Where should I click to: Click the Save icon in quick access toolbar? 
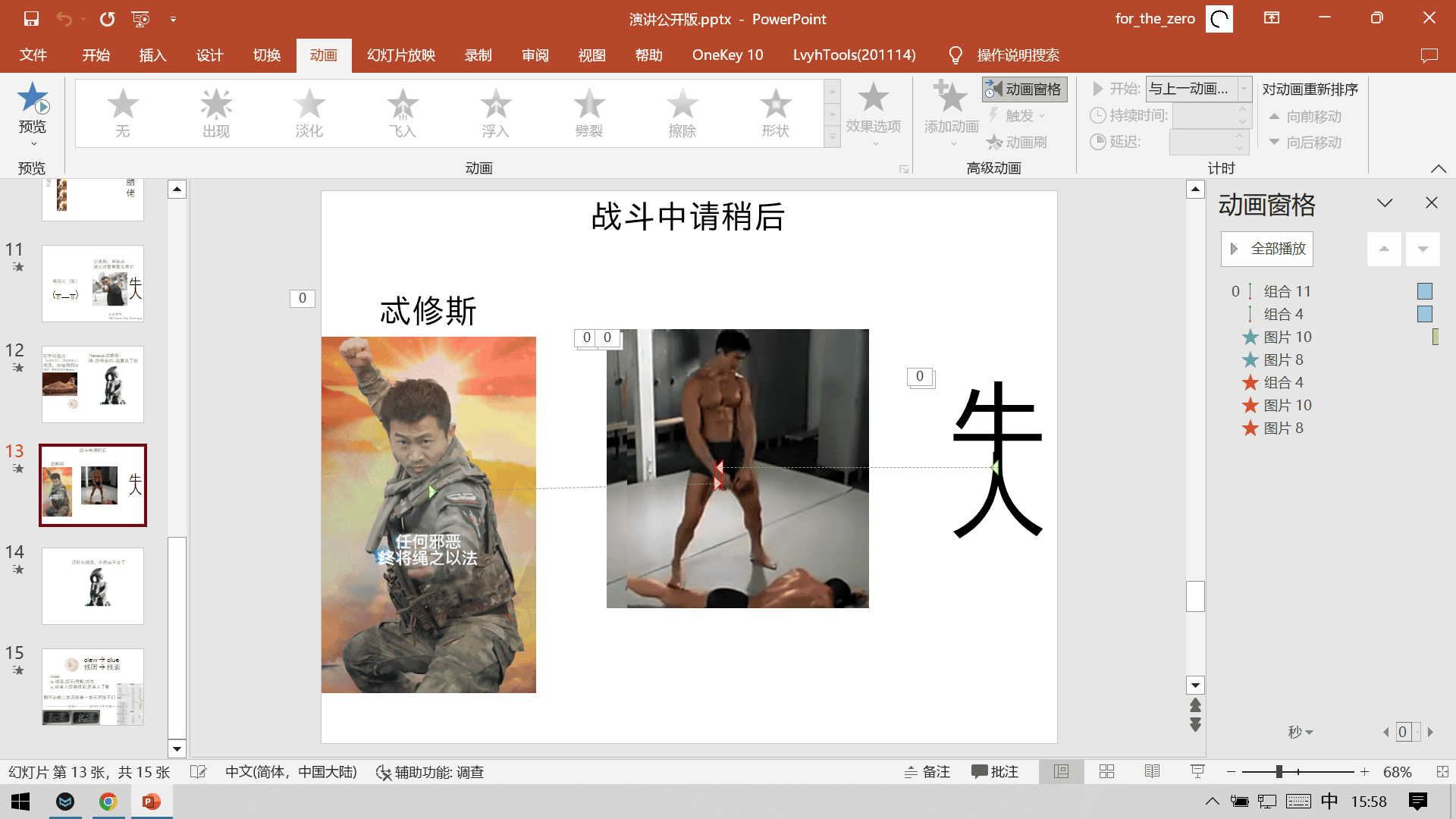tap(31, 19)
